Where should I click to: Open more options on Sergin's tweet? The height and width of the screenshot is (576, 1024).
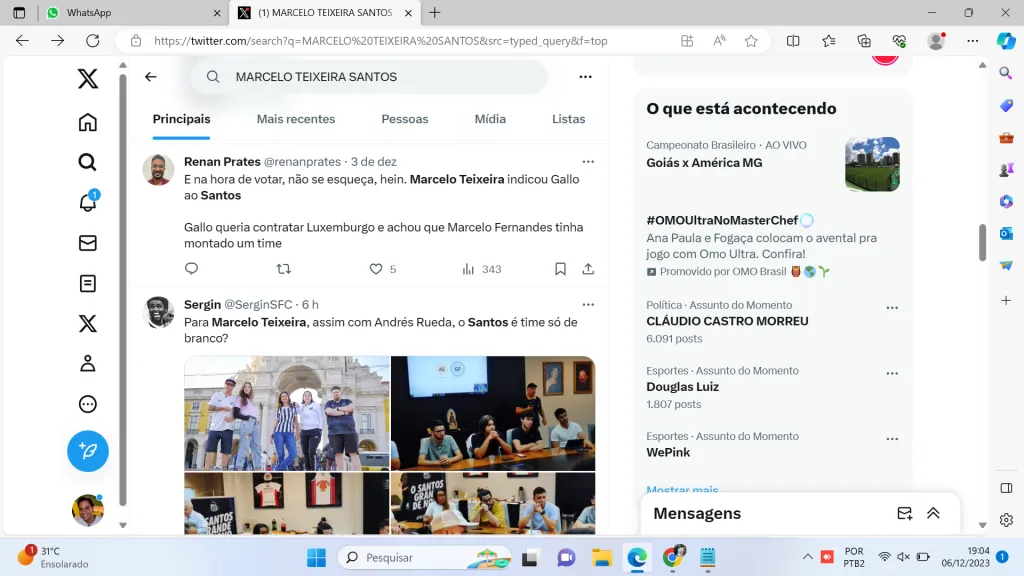[588, 304]
